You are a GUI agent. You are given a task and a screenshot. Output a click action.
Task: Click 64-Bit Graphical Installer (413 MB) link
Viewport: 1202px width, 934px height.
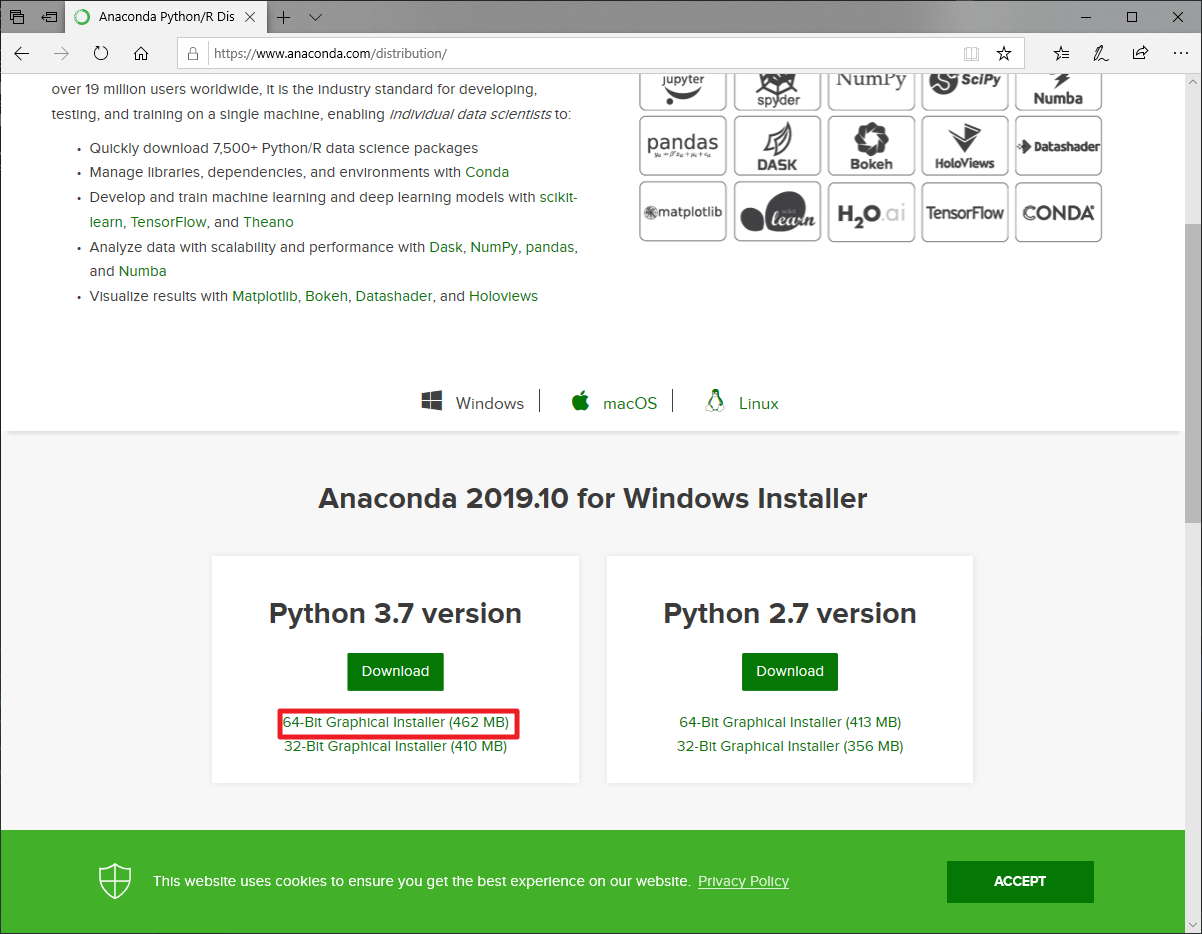790,722
